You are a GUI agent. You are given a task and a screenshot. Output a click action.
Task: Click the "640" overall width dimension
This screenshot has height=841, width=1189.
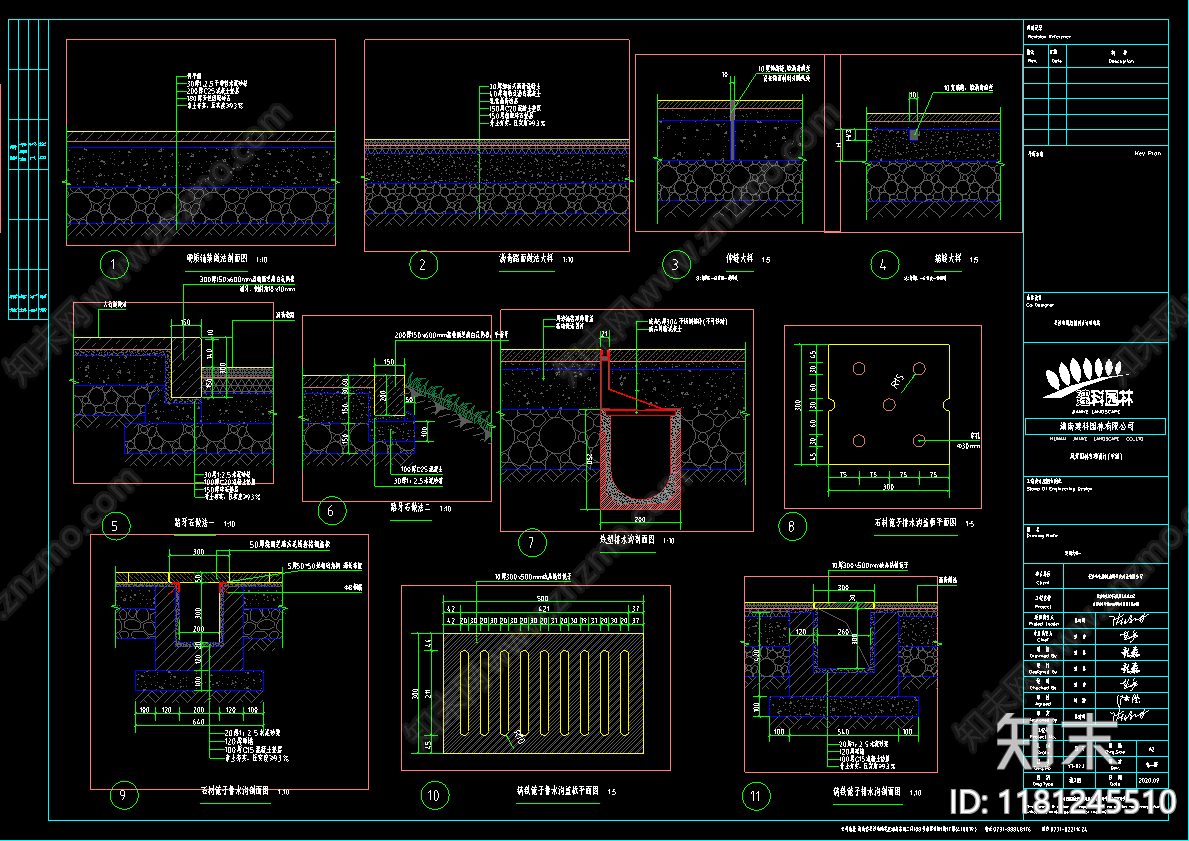(199, 722)
